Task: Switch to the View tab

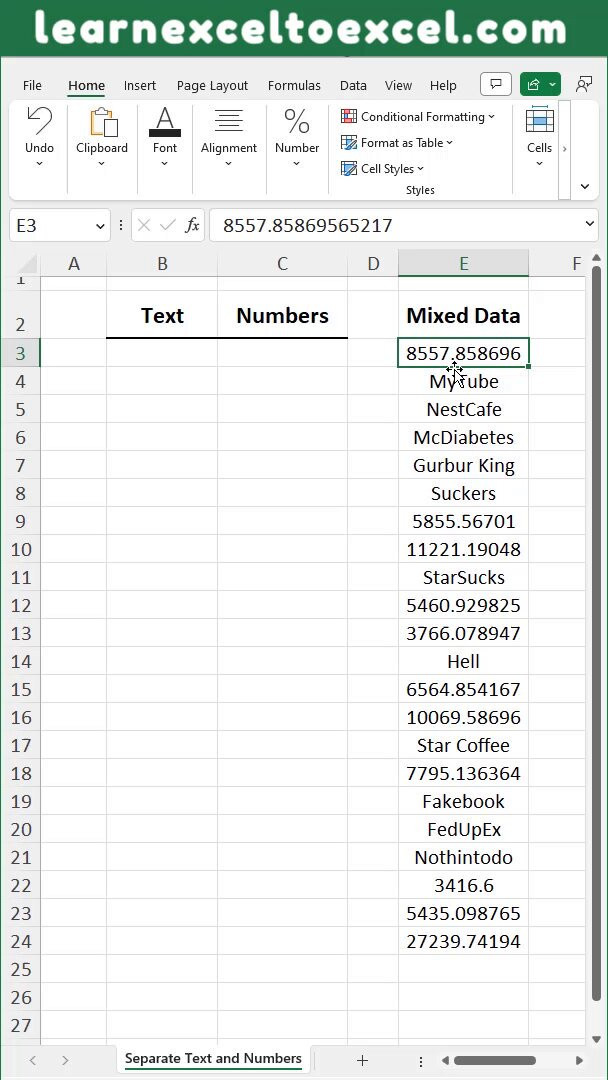Action: click(x=398, y=85)
